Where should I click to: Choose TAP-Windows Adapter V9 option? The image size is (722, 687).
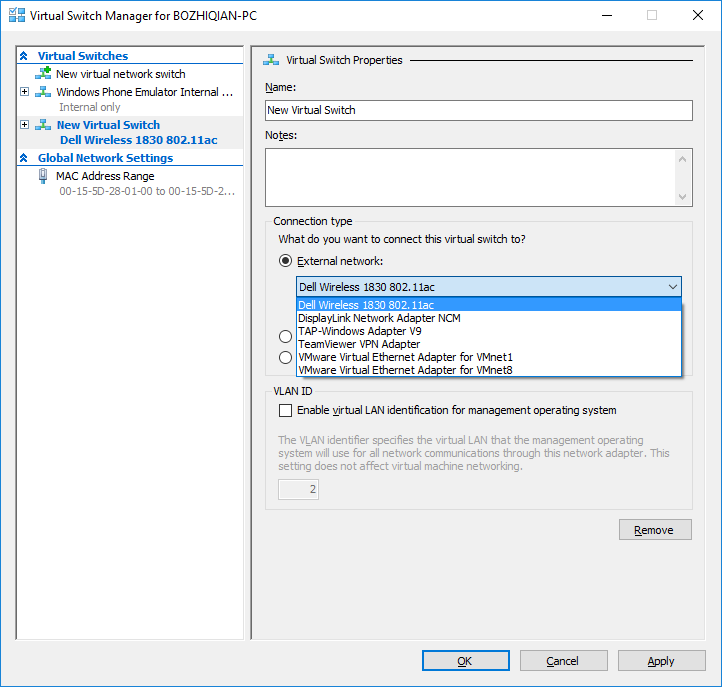489,331
